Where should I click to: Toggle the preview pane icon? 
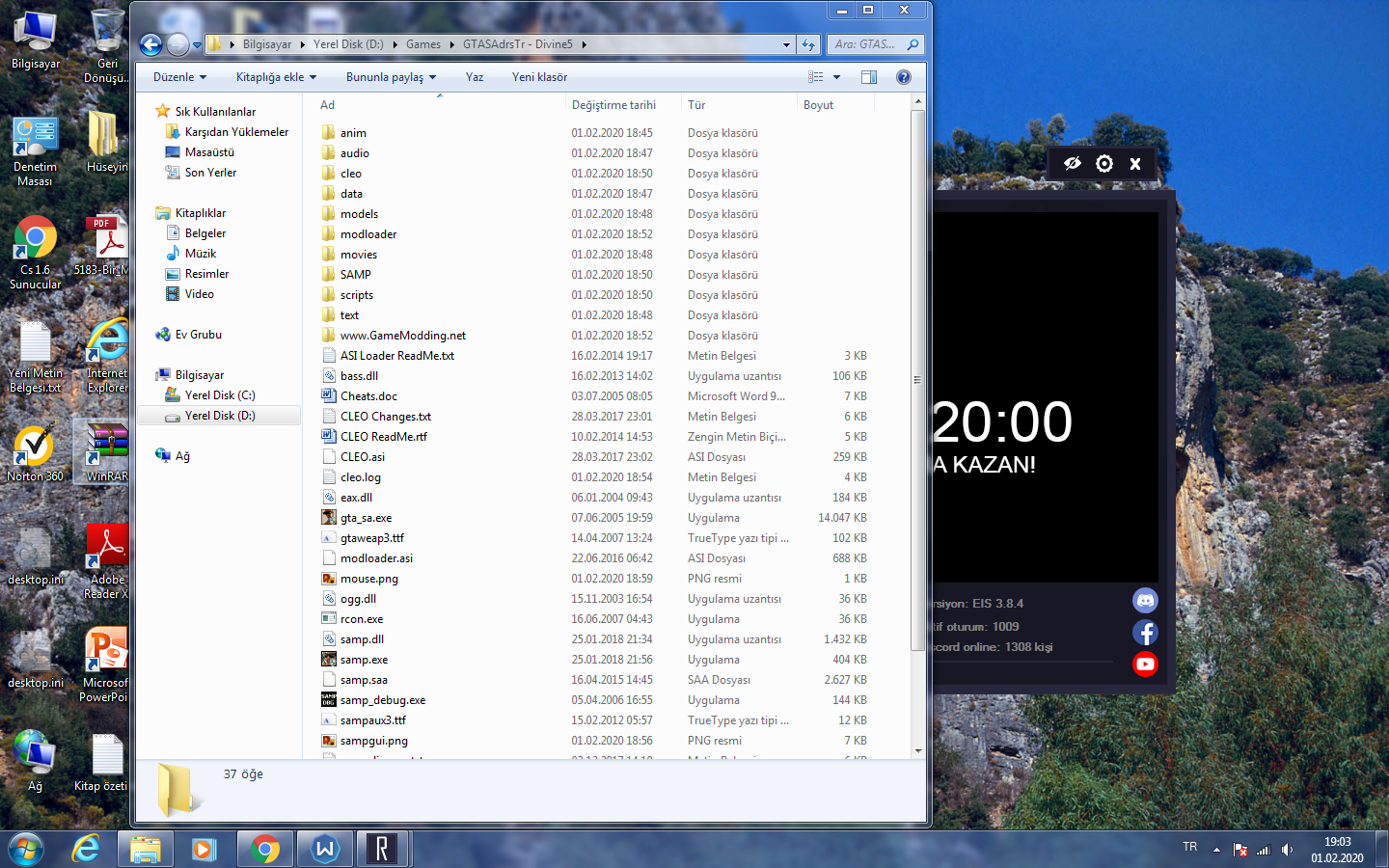[869, 77]
